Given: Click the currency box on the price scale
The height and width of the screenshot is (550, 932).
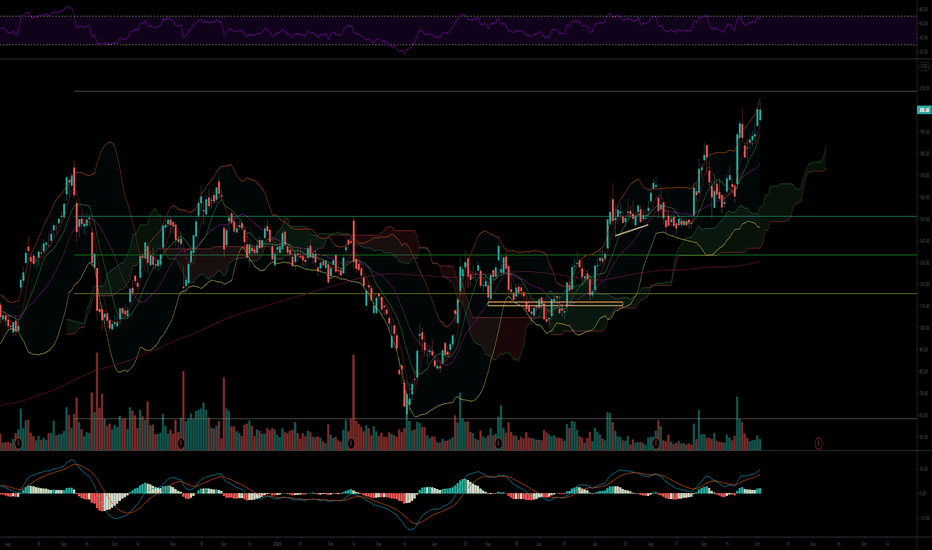Looking at the screenshot, I should [x=924, y=66].
